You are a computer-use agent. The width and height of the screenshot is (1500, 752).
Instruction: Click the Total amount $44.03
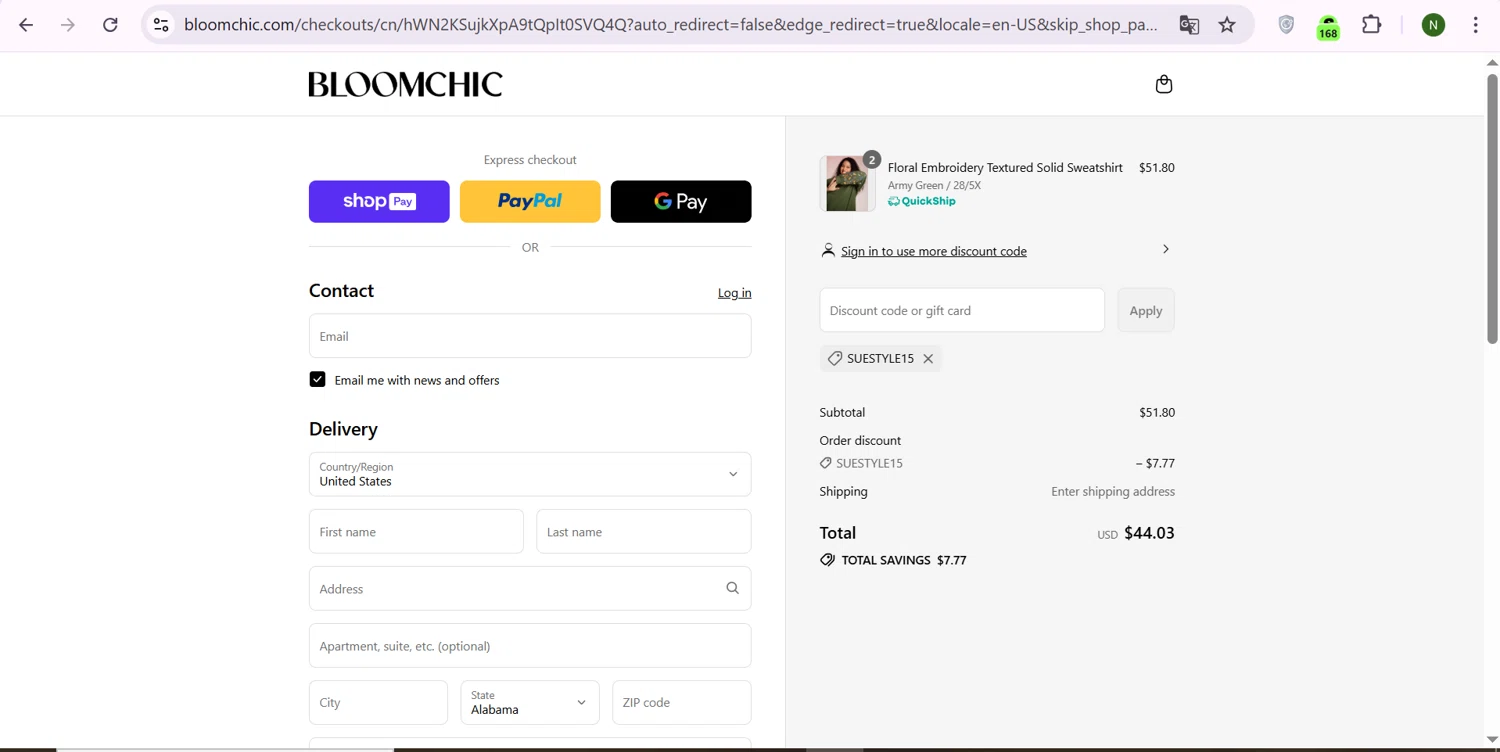click(1149, 533)
